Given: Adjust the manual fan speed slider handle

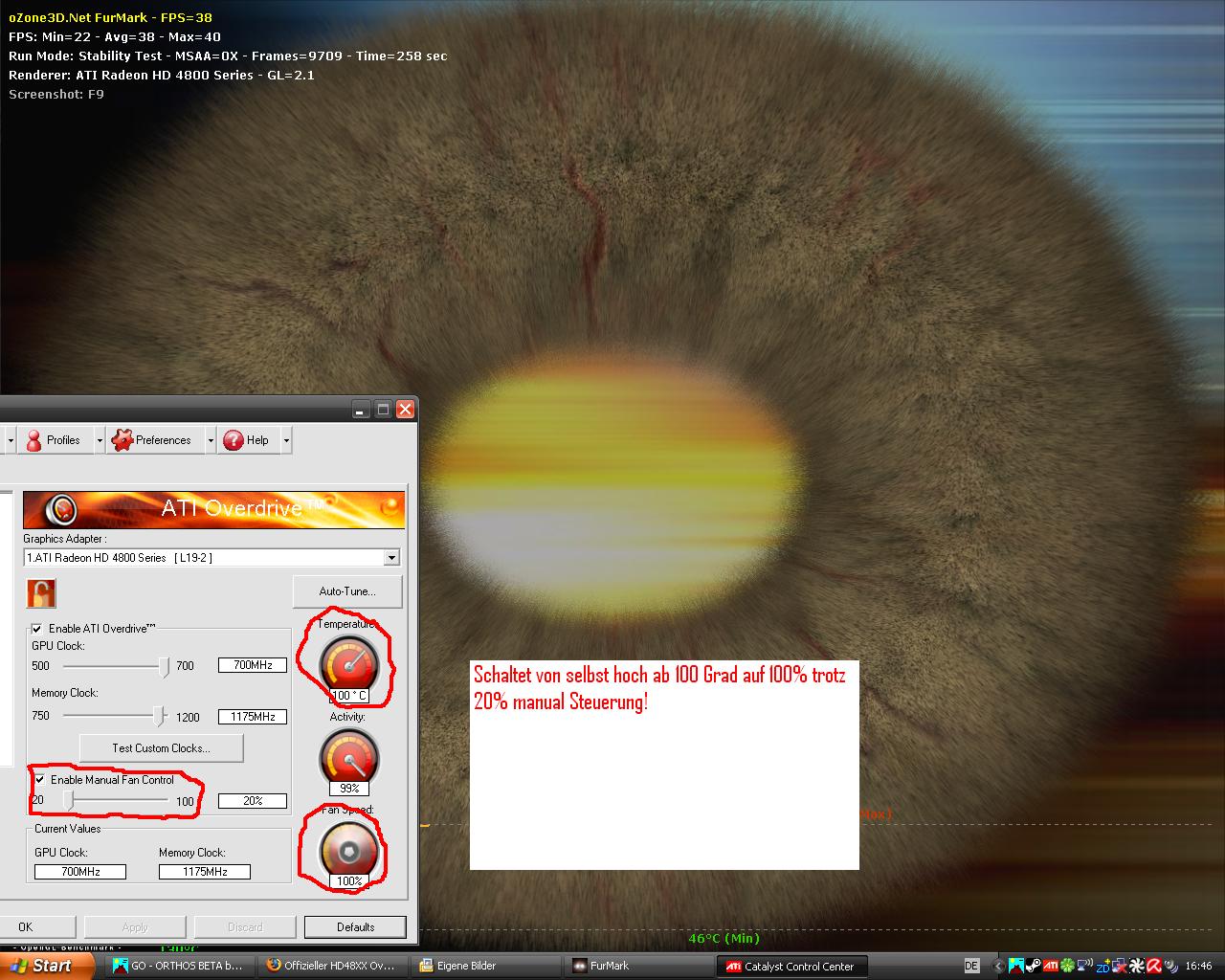Looking at the screenshot, I should (x=69, y=800).
